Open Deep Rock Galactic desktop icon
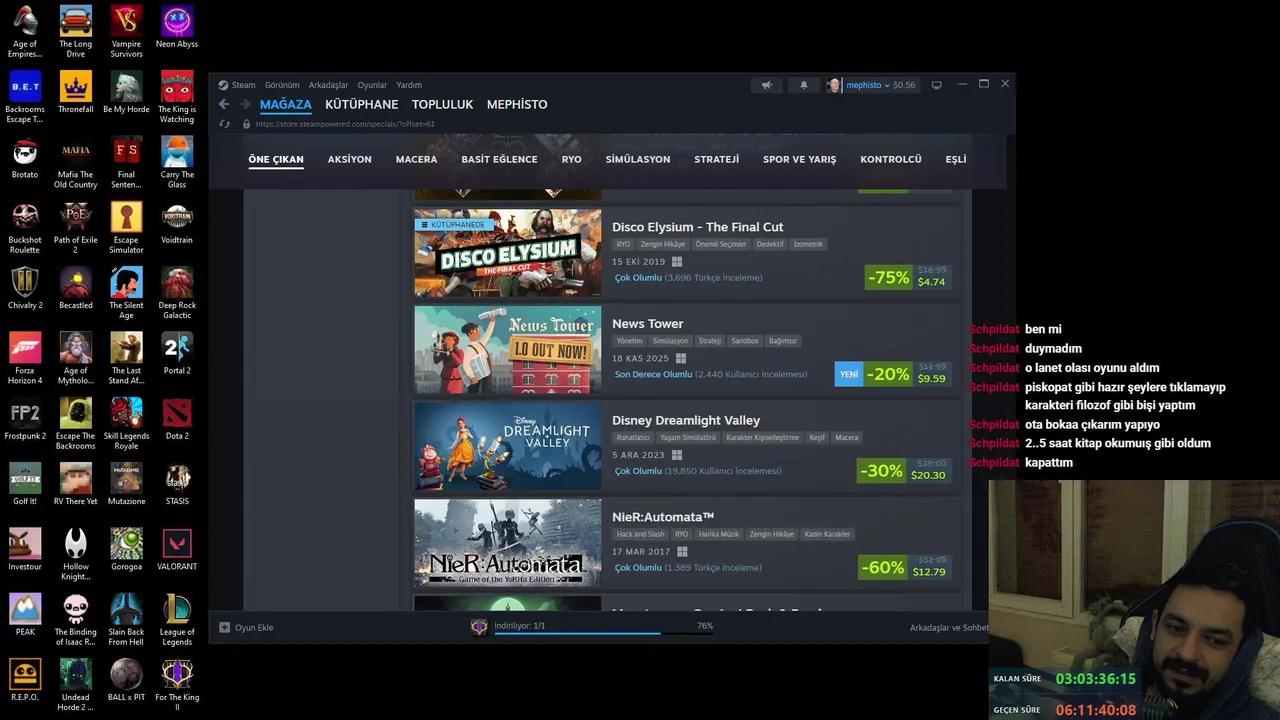Screen dimensions: 1280x720 point(177,292)
